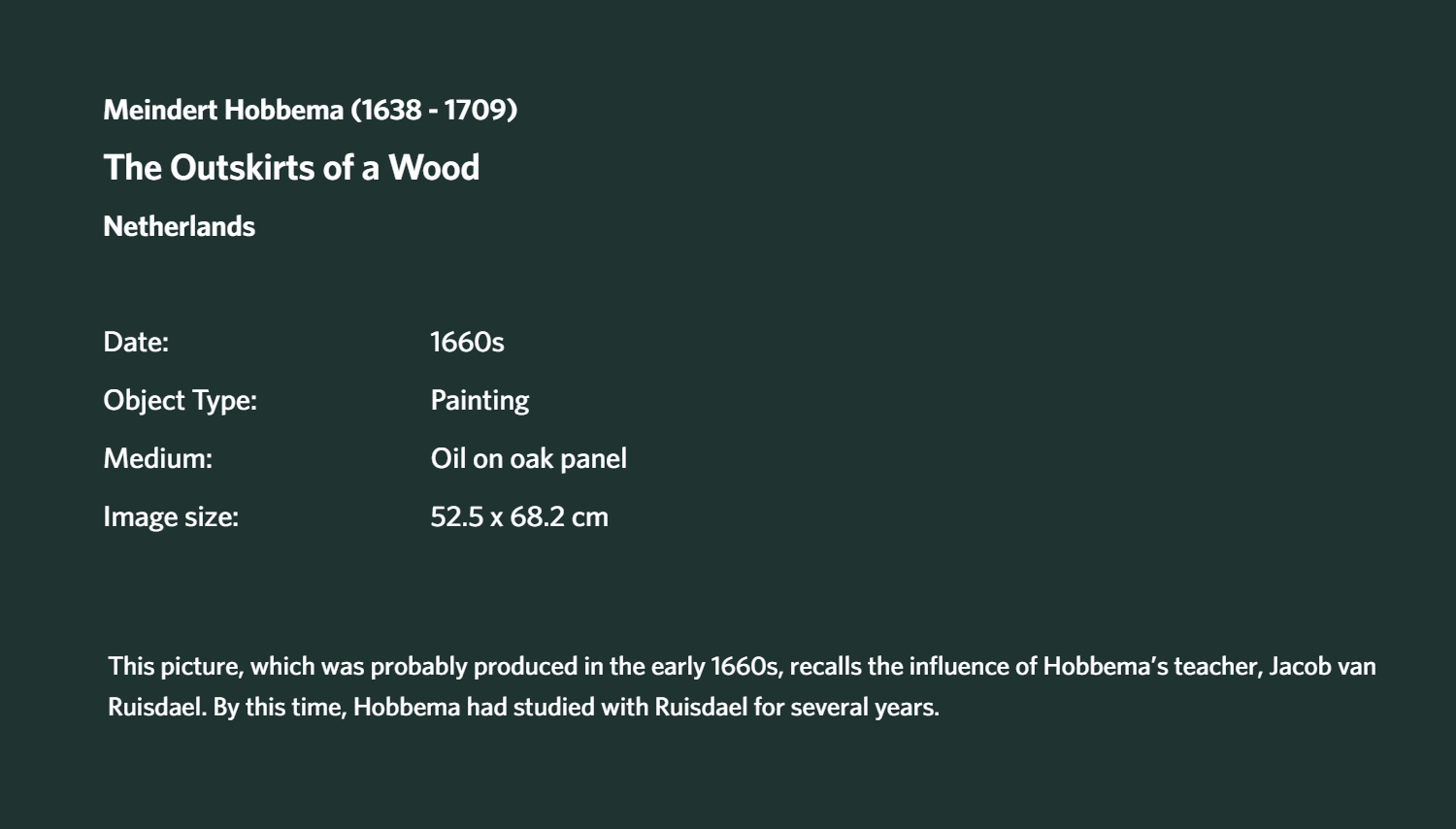Click "probably produced" in the description
The height and width of the screenshot is (829, 1456).
(x=474, y=666)
